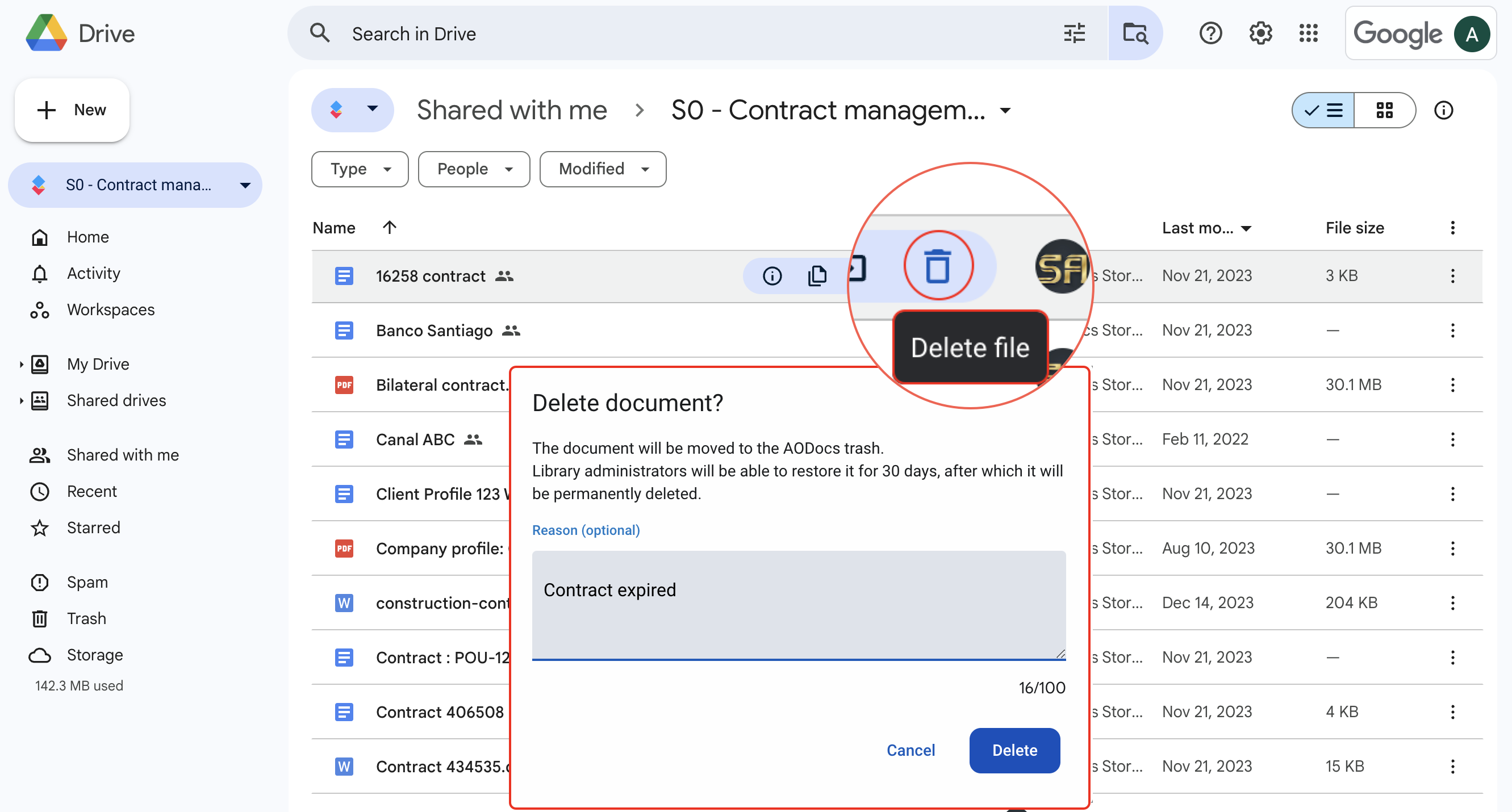Open more options for 16258 contract row
The image size is (1512, 812).
(1453, 276)
